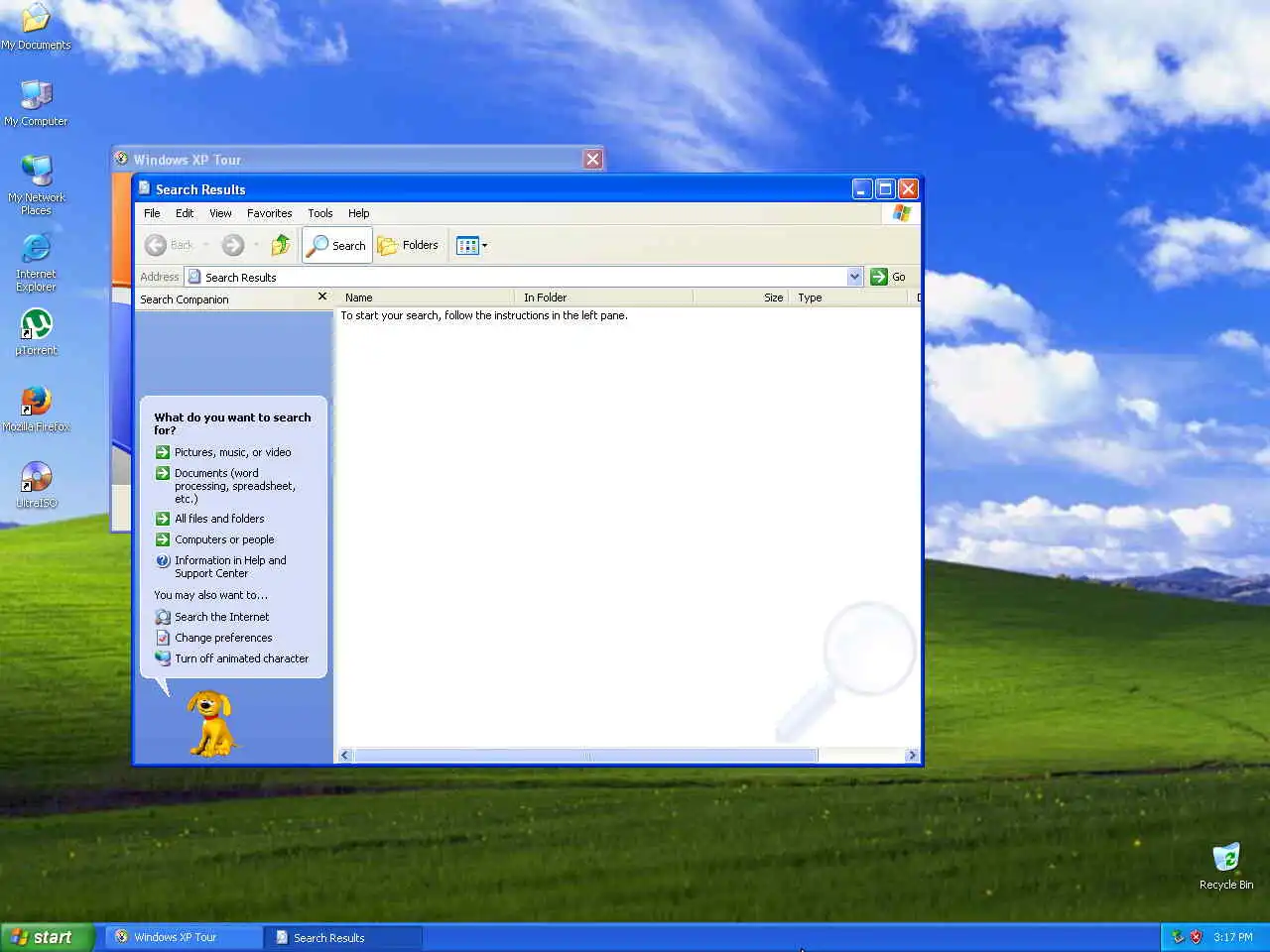Image resolution: width=1270 pixels, height=952 pixels.
Task: Sort by Size column header
Action: click(740, 297)
